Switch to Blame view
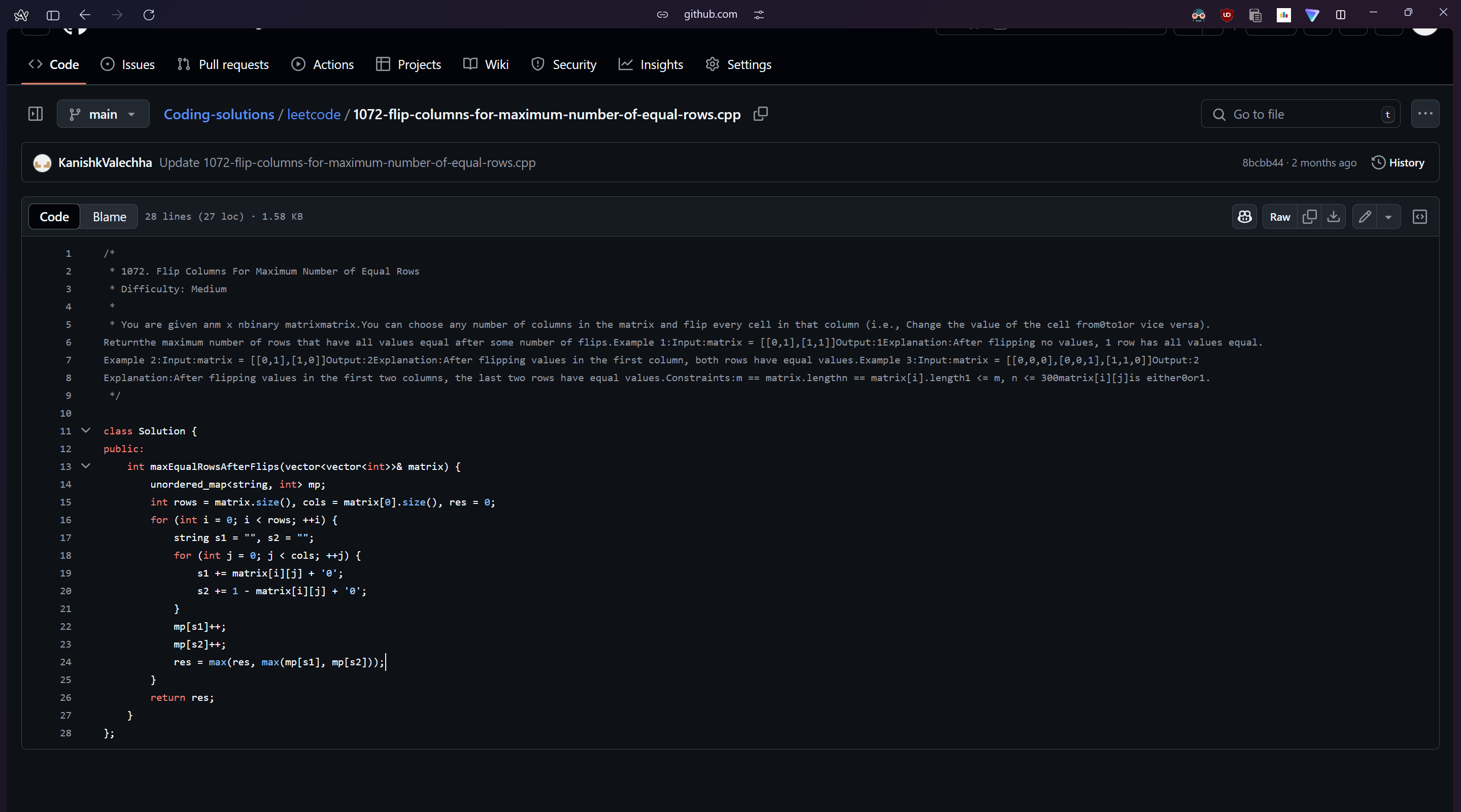Screen dimensions: 1461x812 (110, 217)
